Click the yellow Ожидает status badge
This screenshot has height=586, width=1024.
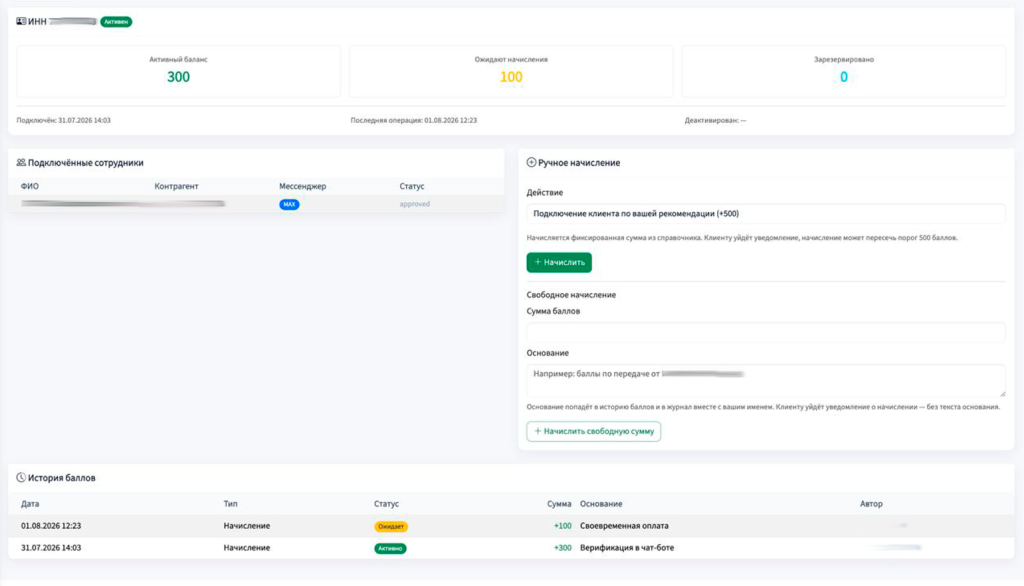[391, 527]
